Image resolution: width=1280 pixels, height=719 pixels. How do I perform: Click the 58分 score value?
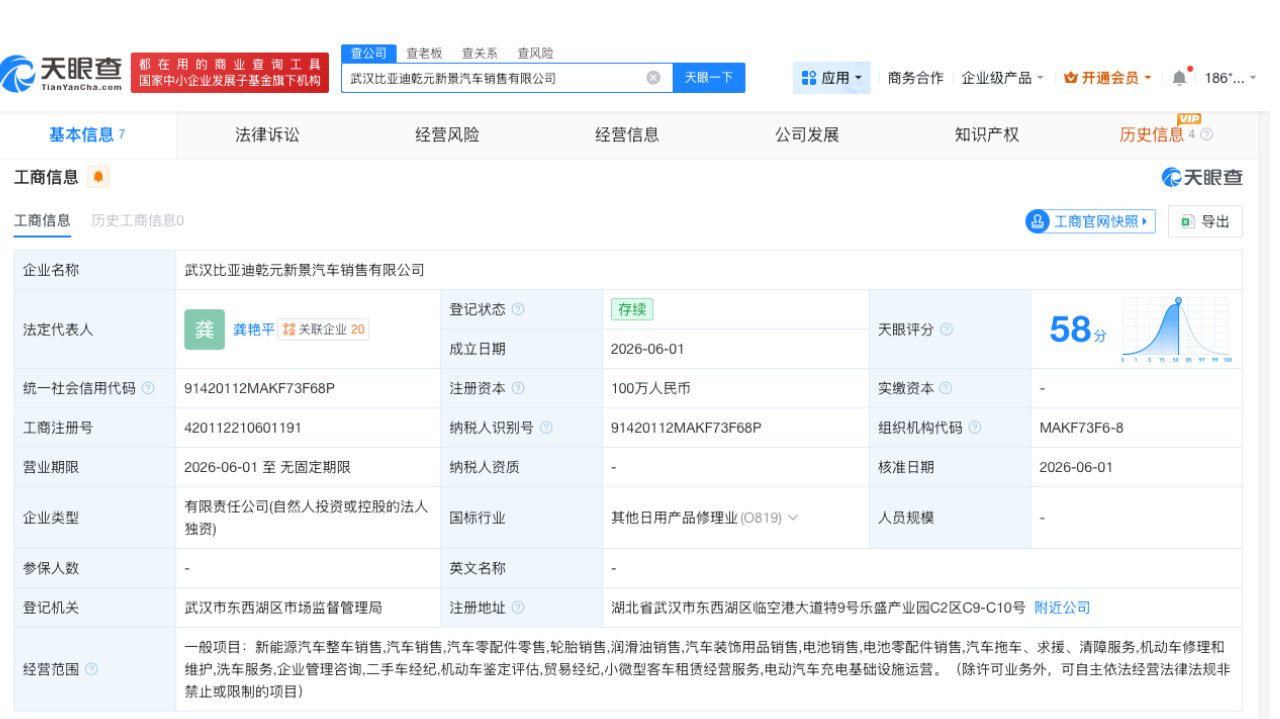(1078, 329)
